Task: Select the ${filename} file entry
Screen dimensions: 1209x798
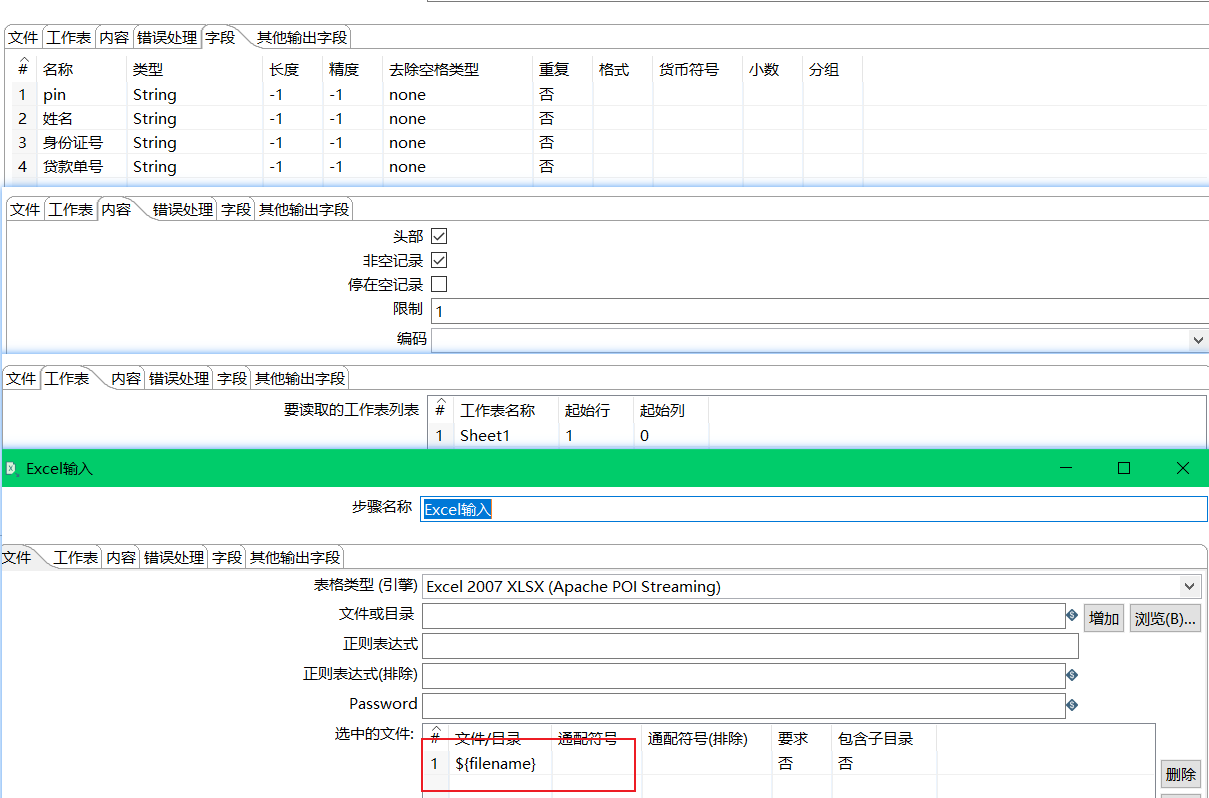Action: coord(496,764)
